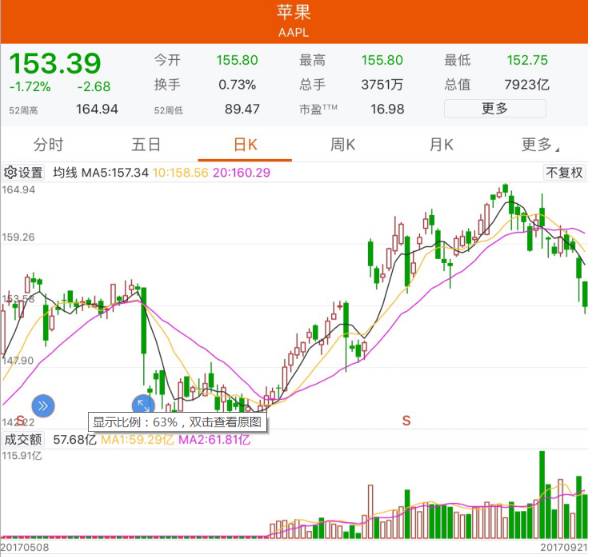Viewport: 594px width, 557px height.
Task: Click the 总值 value 7923亿
Action: [x=527, y=84]
